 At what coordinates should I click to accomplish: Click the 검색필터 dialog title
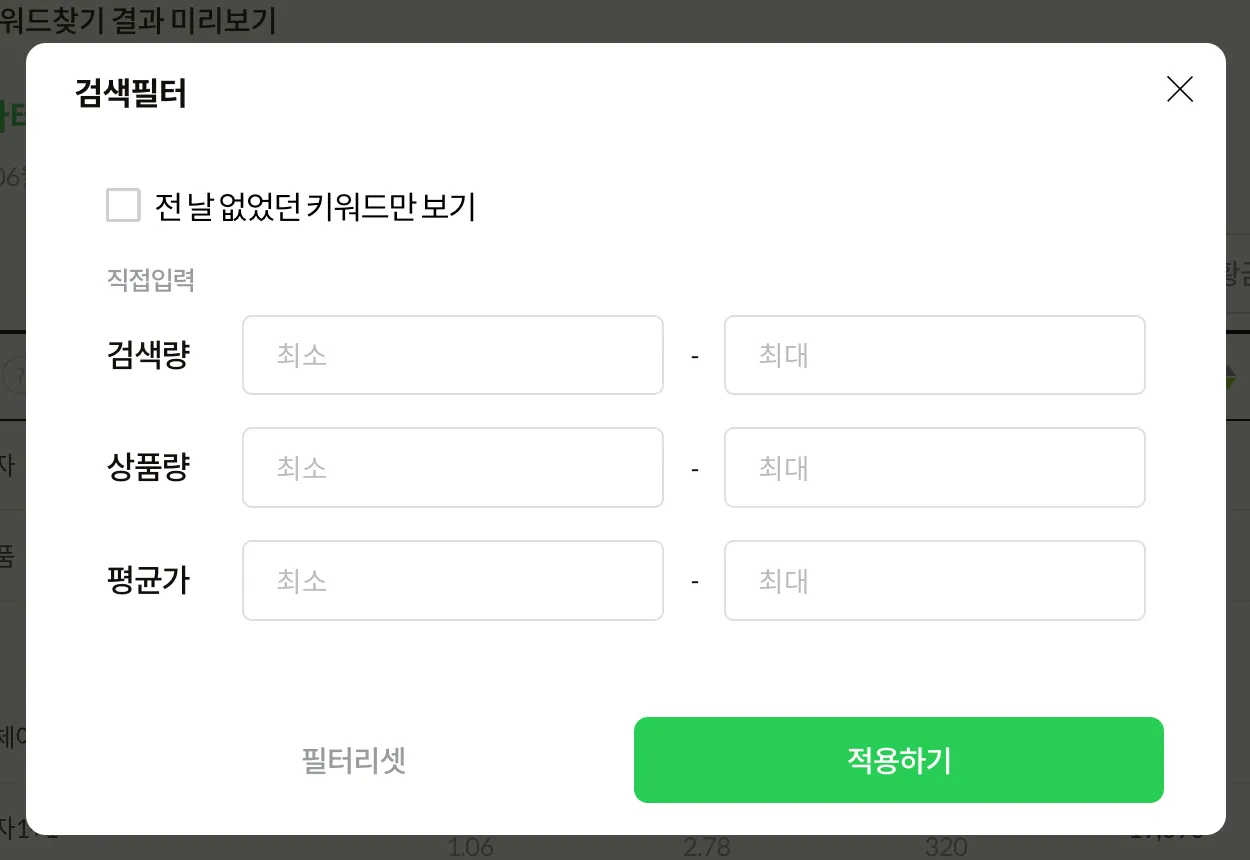131,94
